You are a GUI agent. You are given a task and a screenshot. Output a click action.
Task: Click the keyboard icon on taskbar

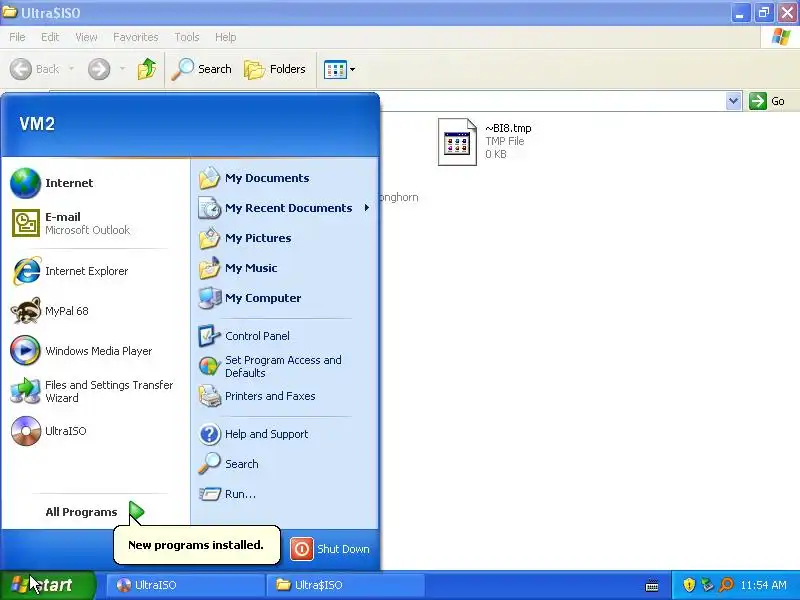click(x=652, y=585)
